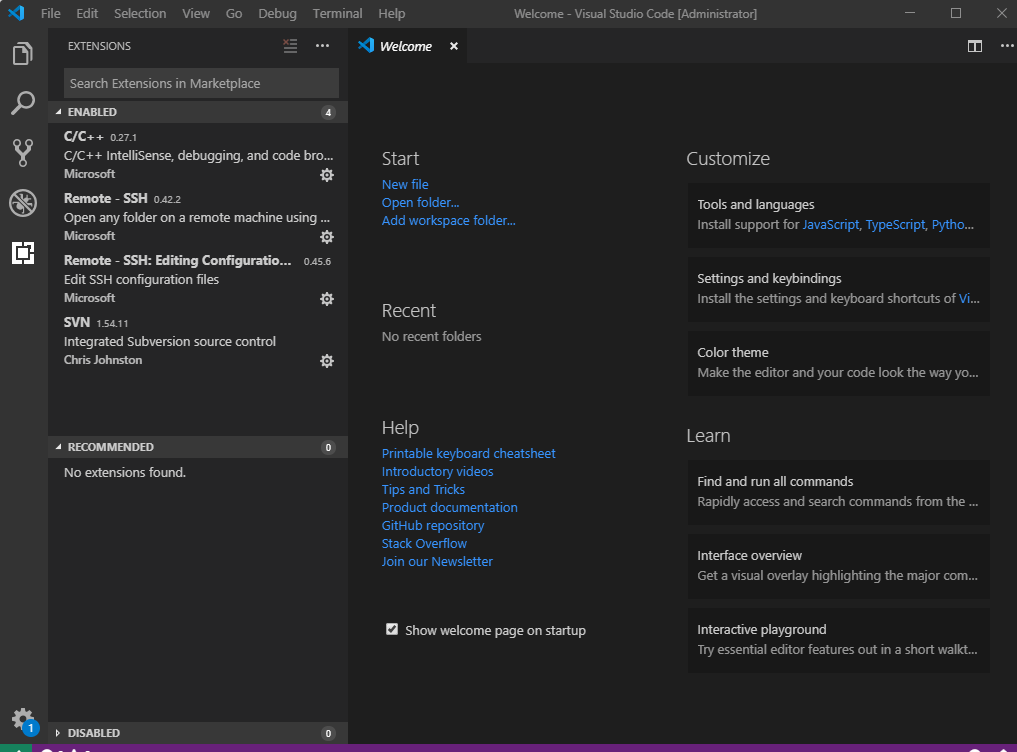Open Tips and Tricks link
This screenshot has height=752, width=1017.
423,489
